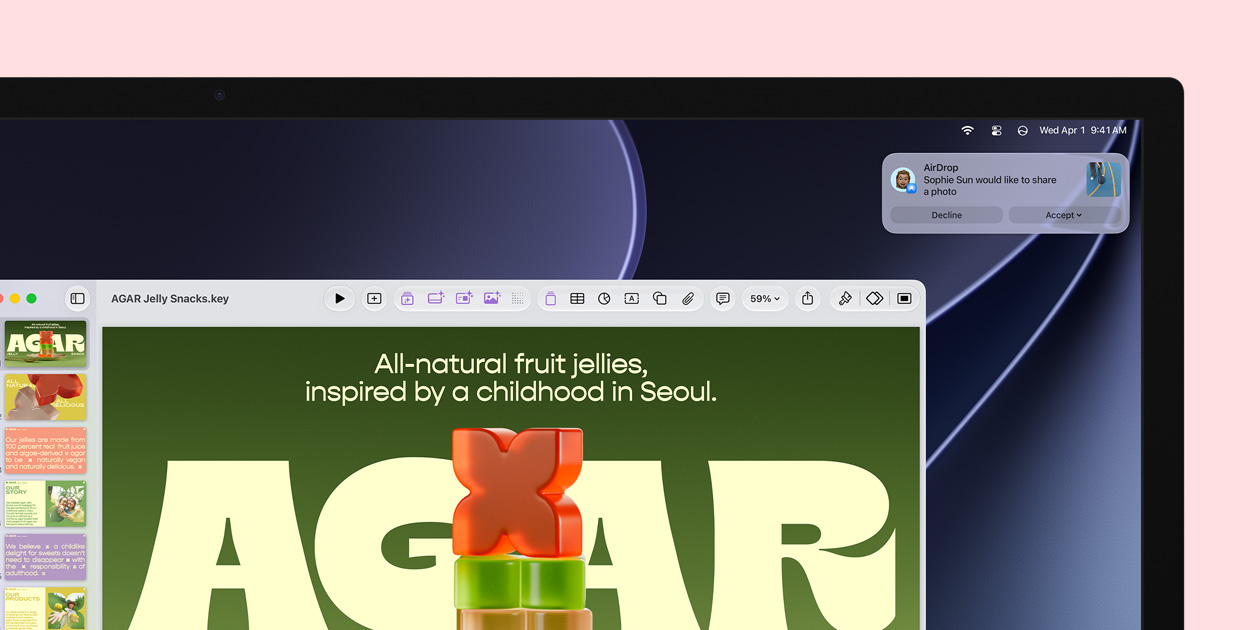Select the Our Products slide thumbnail
Viewport: 1260px width, 630px height.
point(45,608)
